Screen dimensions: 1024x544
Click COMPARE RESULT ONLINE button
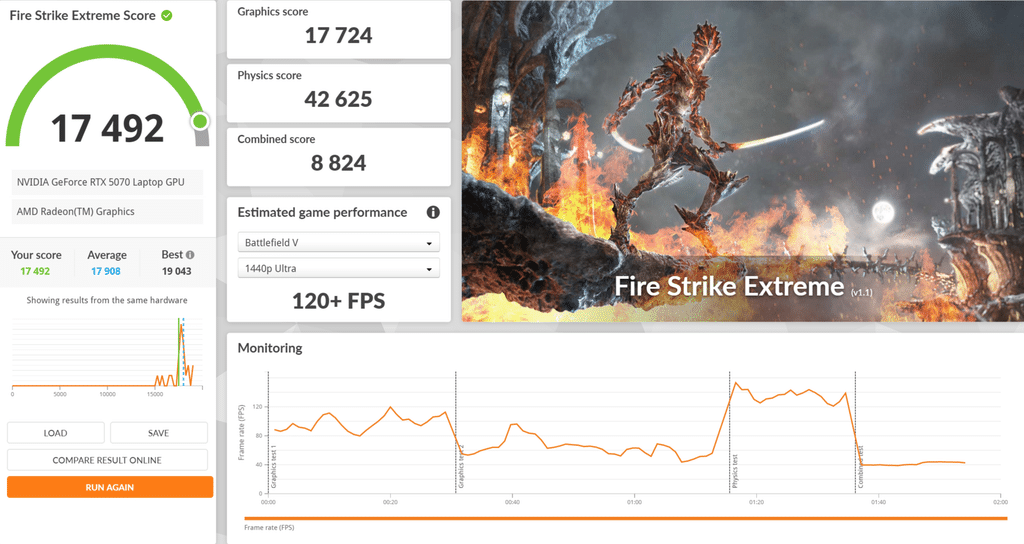coord(107,460)
